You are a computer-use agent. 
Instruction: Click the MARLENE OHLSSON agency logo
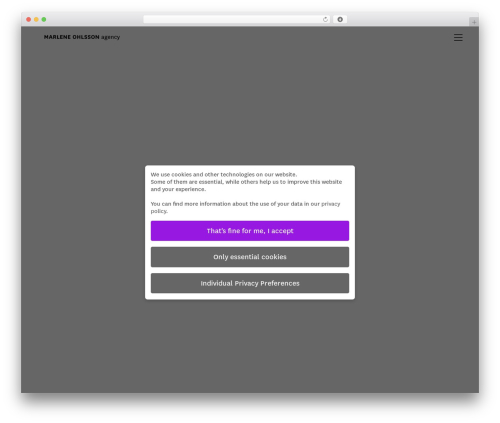(x=82, y=37)
